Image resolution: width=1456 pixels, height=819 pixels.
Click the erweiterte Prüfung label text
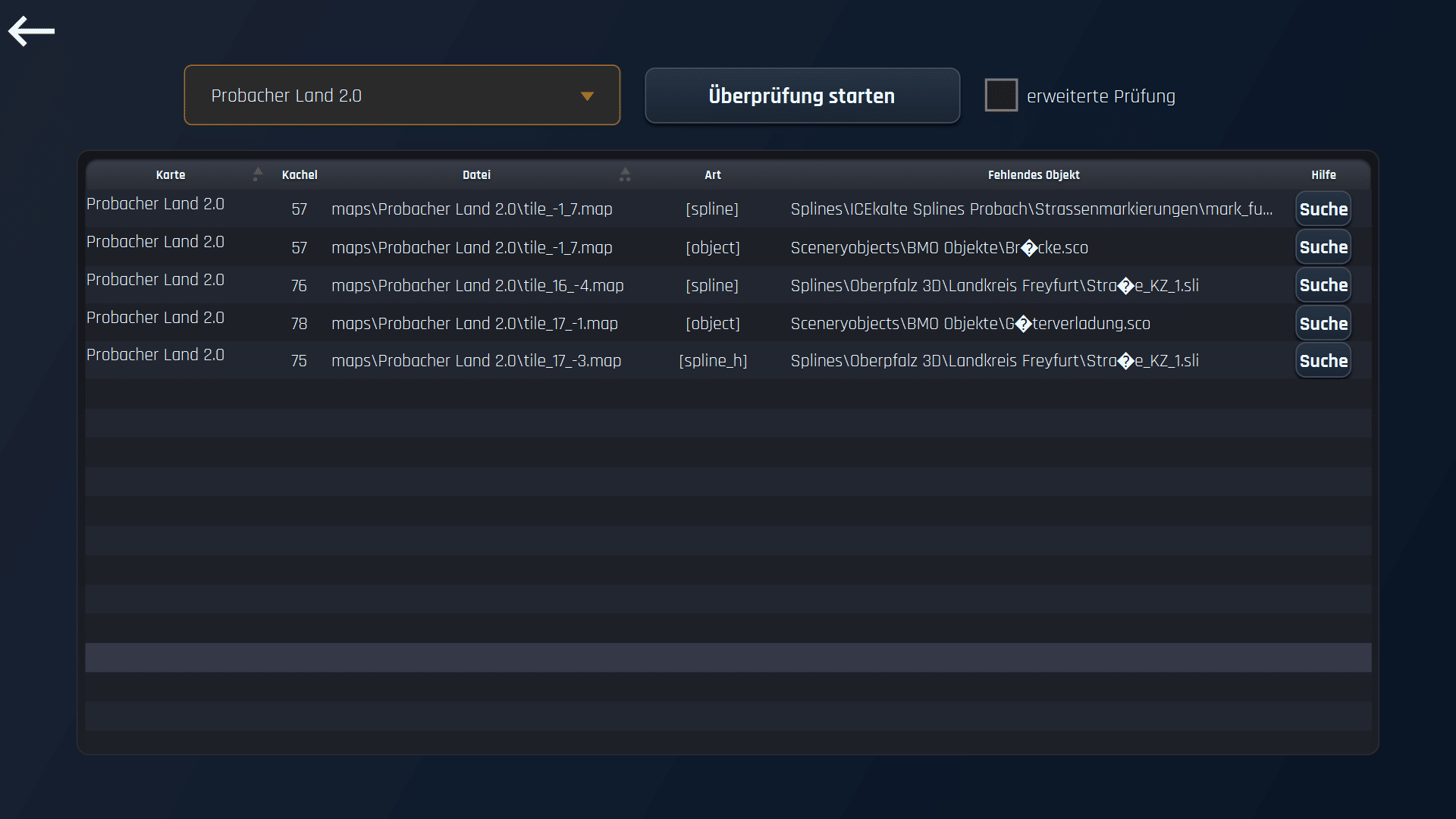(x=1100, y=96)
